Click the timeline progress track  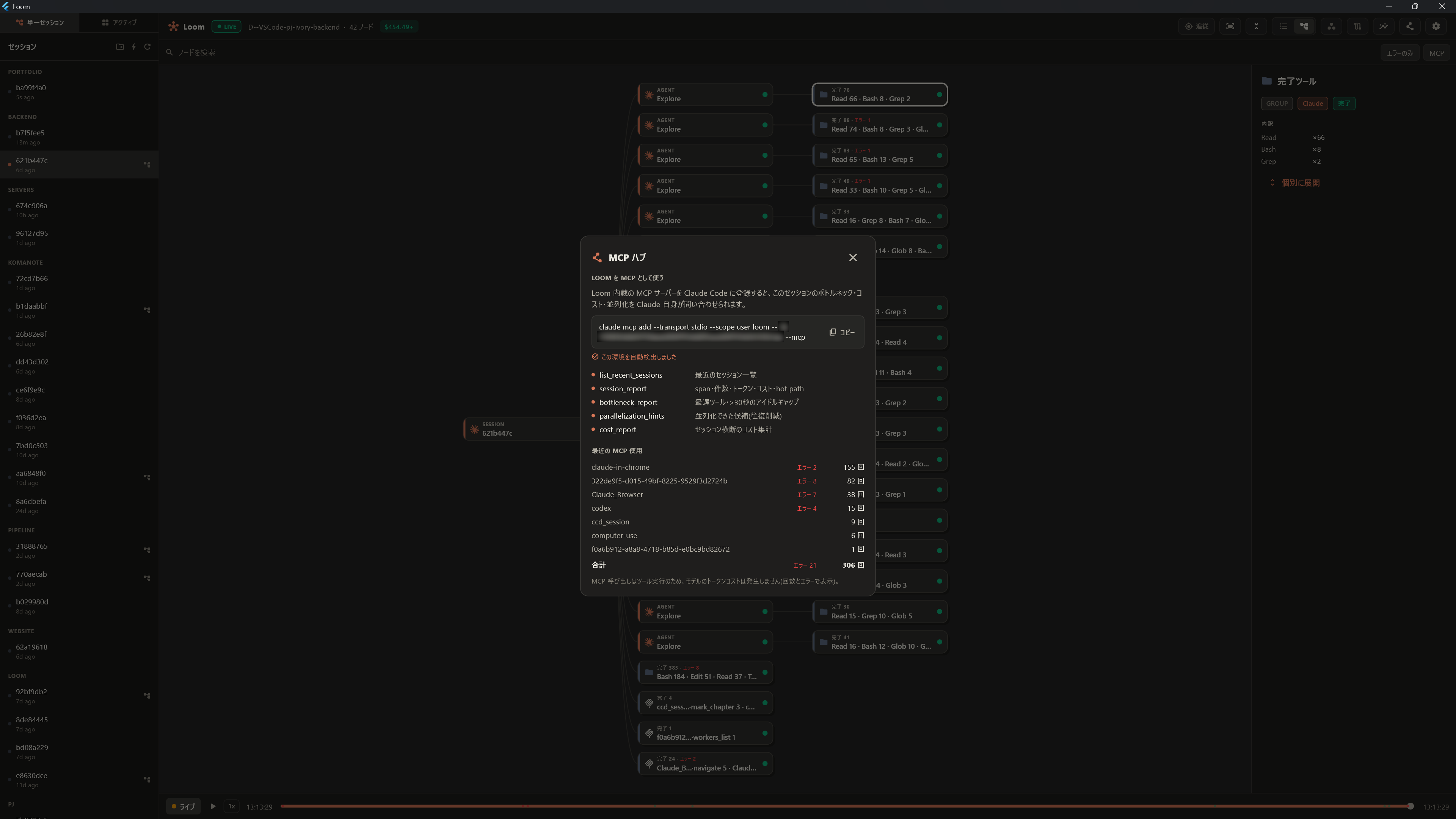846,806
